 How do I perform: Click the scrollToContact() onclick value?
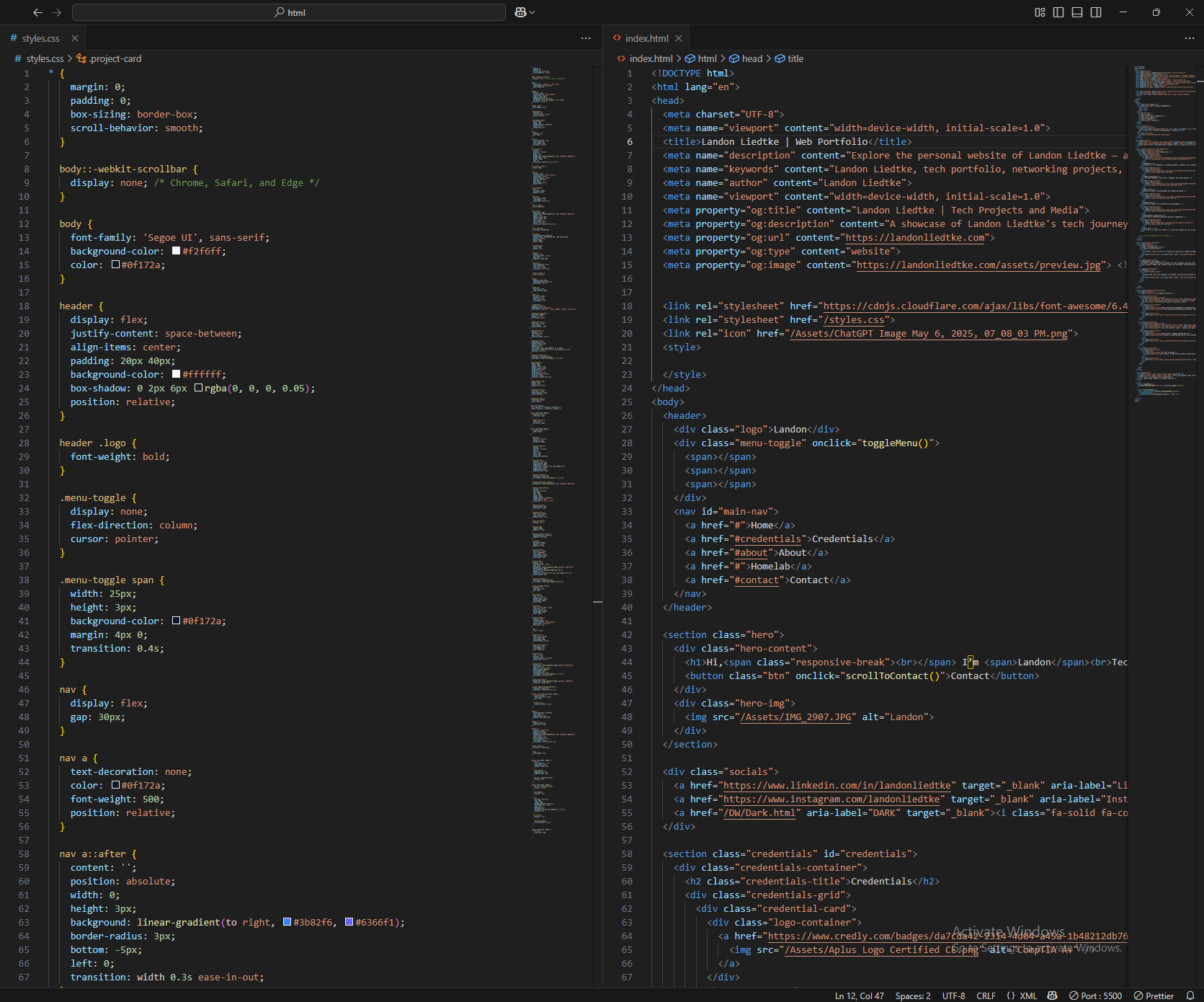coord(892,675)
